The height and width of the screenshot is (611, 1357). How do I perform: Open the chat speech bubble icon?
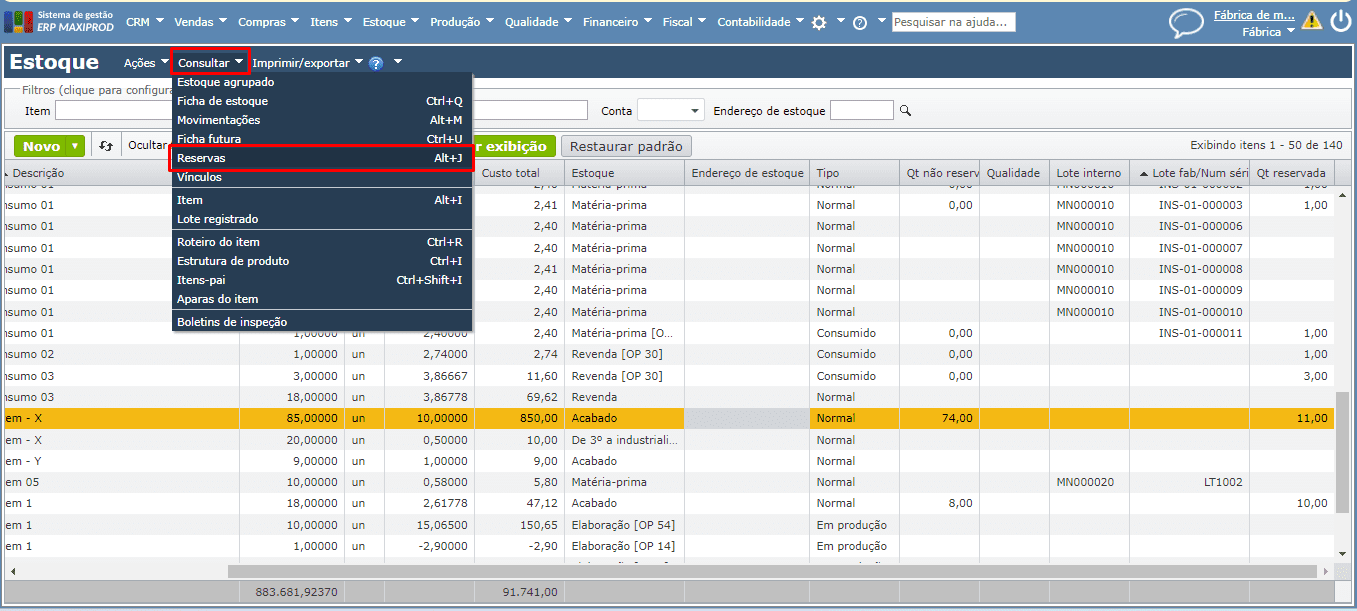pos(1186,22)
